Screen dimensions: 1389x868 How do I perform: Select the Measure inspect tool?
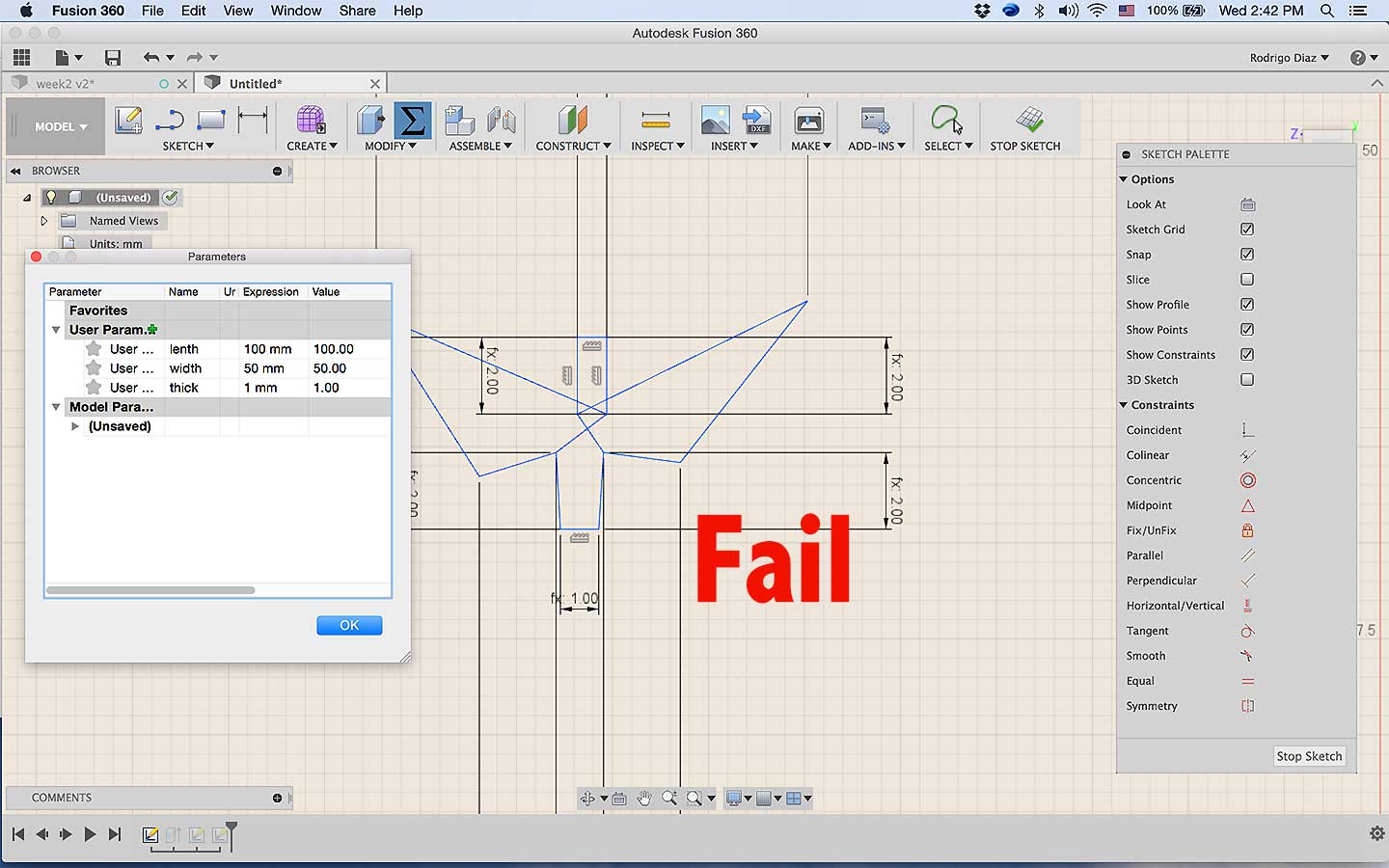(x=655, y=121)
